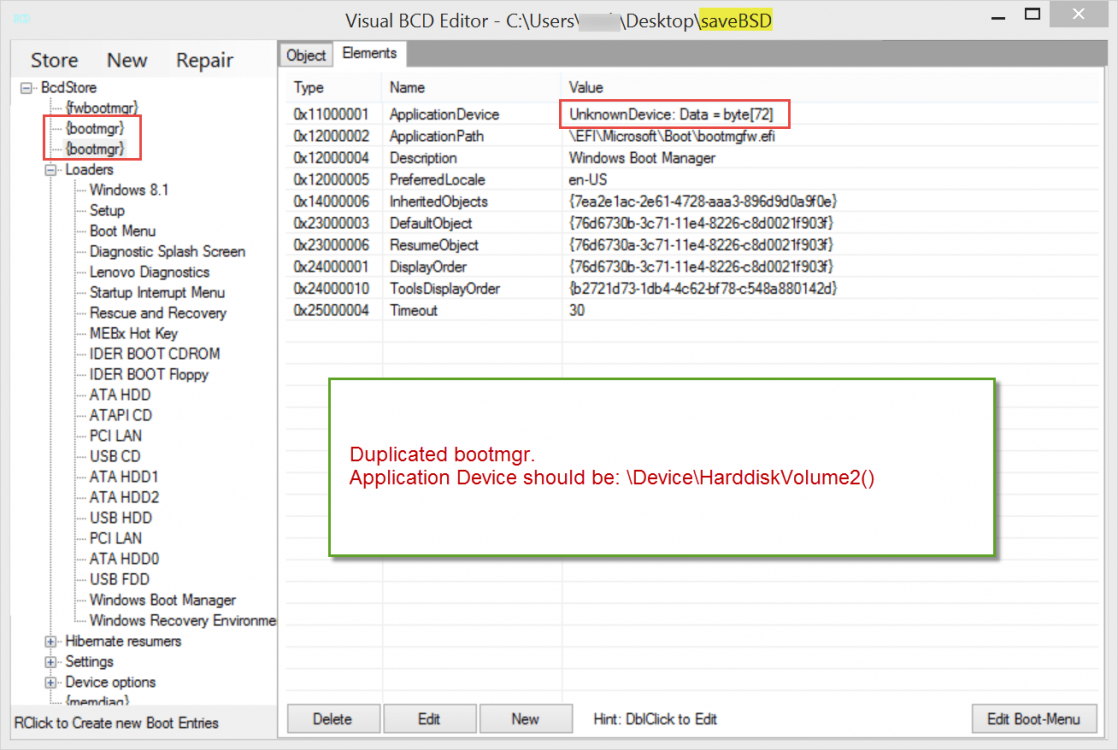Click the Delete button
This screenshot has width=1118, height=750.
pos(332,718)
